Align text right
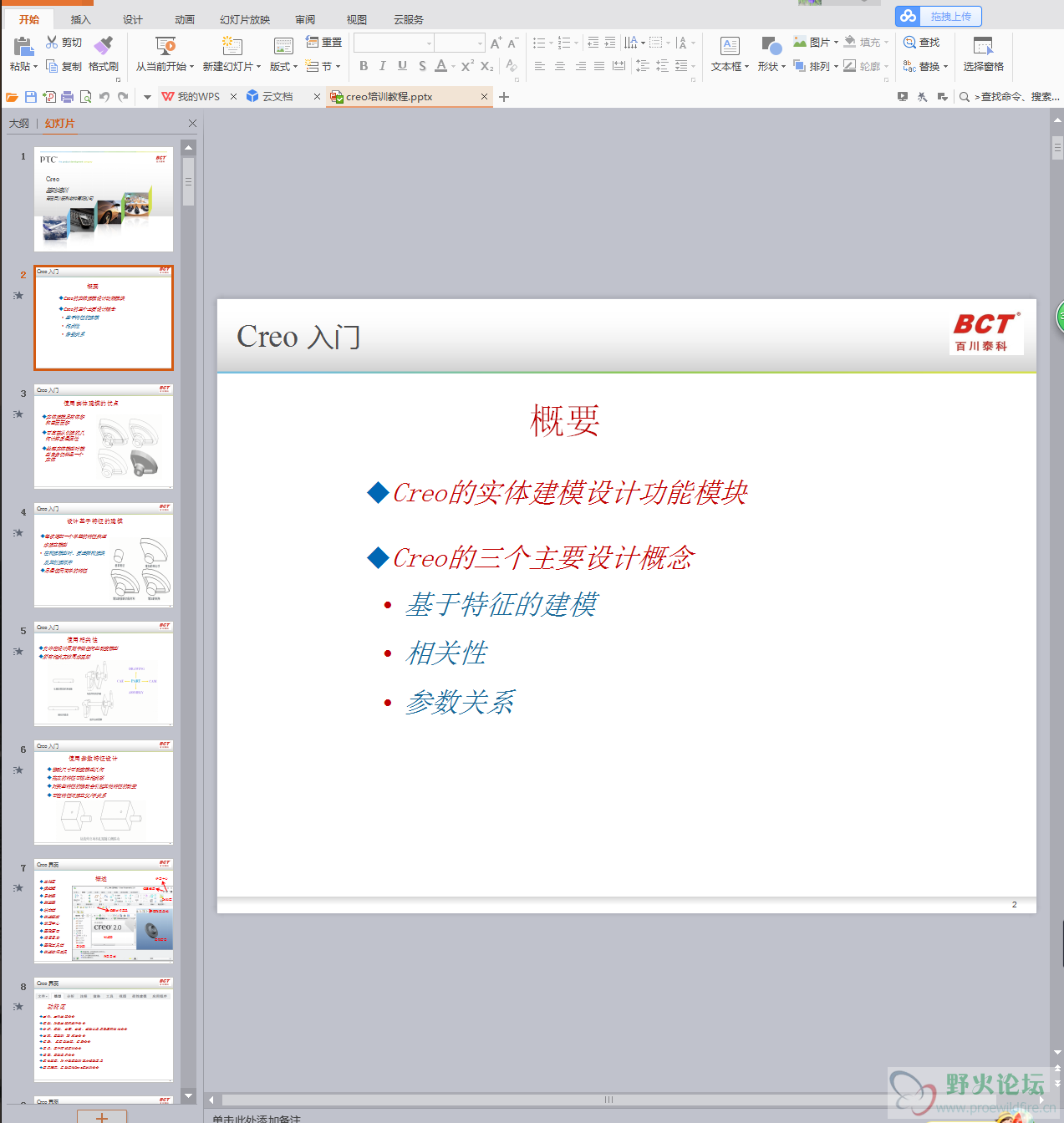This screenshot has width=1064, height=1123. 580,66
